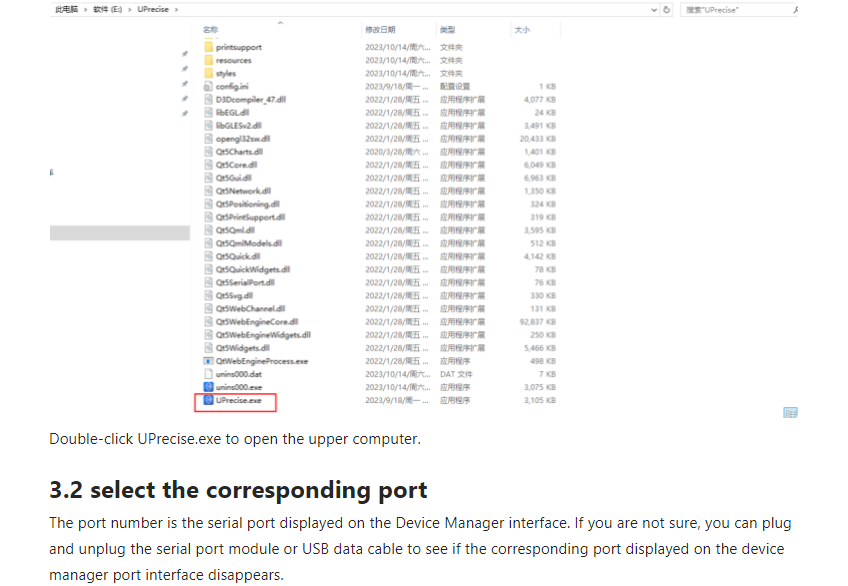848x586 pixels.
Task: Sort files by the 类型 column header
Action: tap(447, 30)
